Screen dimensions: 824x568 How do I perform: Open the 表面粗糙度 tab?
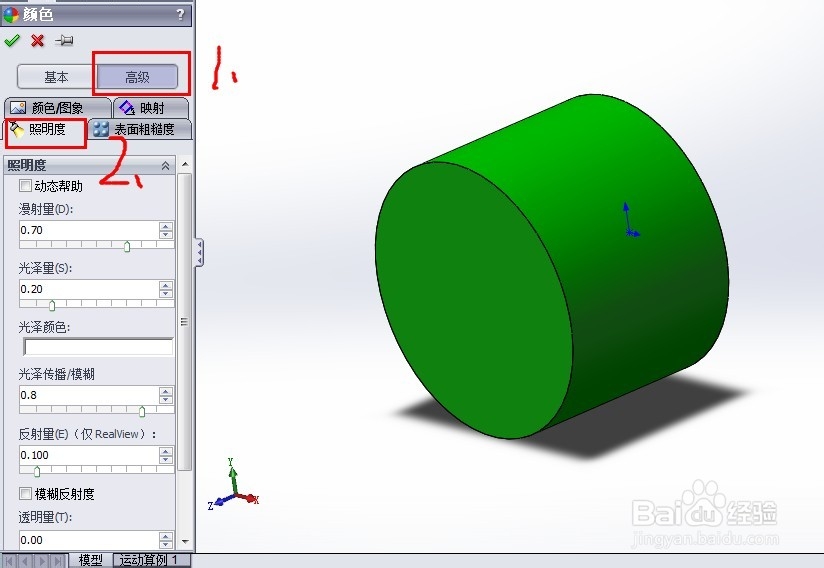click(x=140, y=129)
